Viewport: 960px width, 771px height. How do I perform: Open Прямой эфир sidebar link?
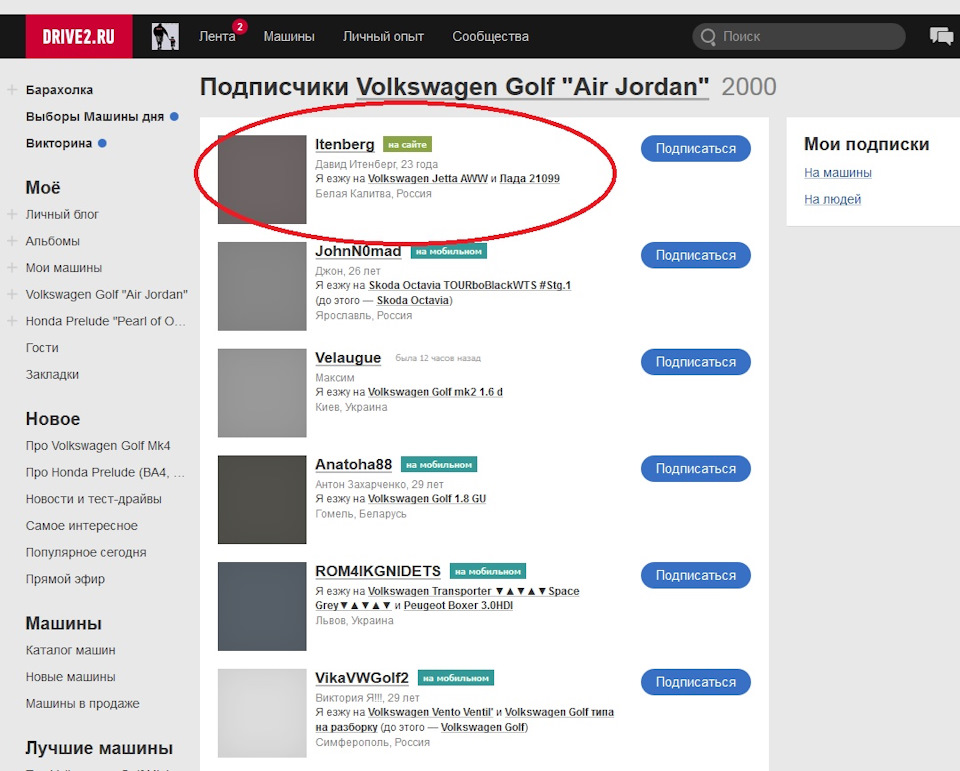[65, 579]
